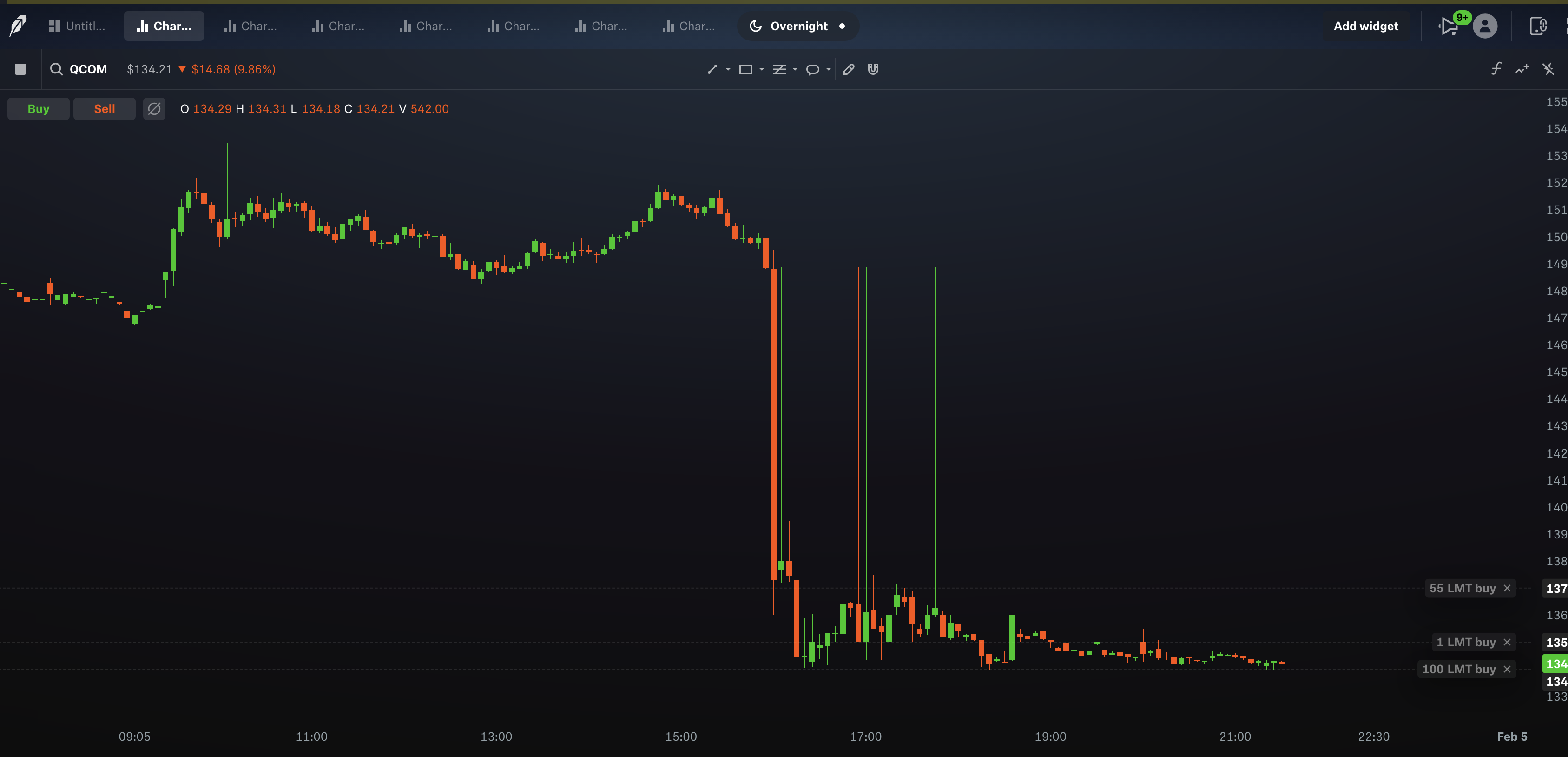Toggle the order visibility slashed-circle button
Viewport: 1568px width, 757px height.
pos(154,109)
